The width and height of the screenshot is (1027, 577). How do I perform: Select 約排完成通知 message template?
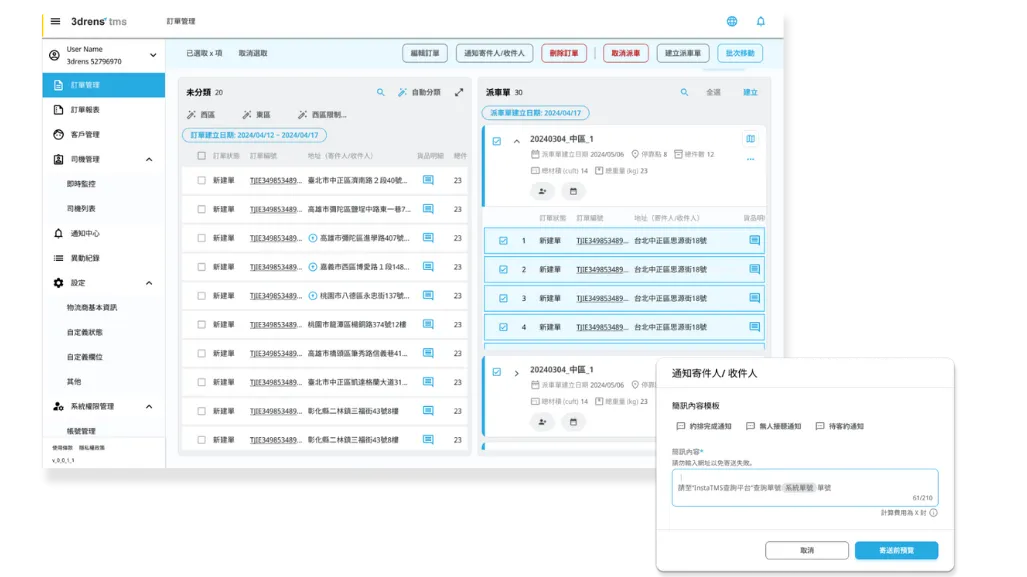coord(704,426)
